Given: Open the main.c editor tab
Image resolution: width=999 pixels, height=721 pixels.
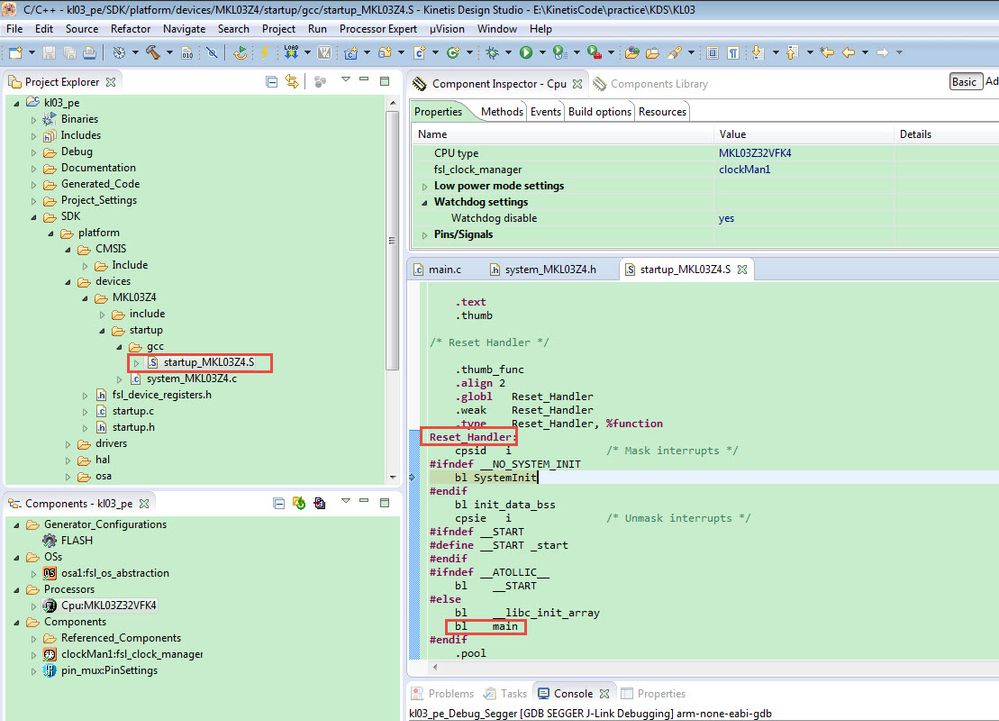Looking at the screenshot, I should coord(438,269).
